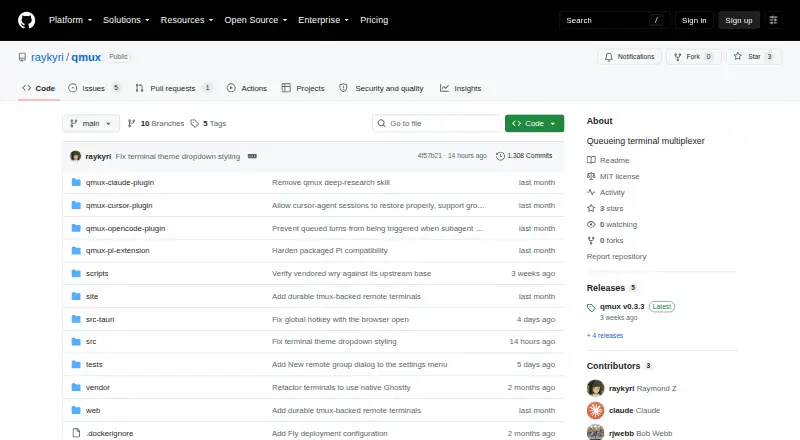Open commit 'Verify vendored wry against its upstream base'
The image size is (800, 440).
pos(352,274)
